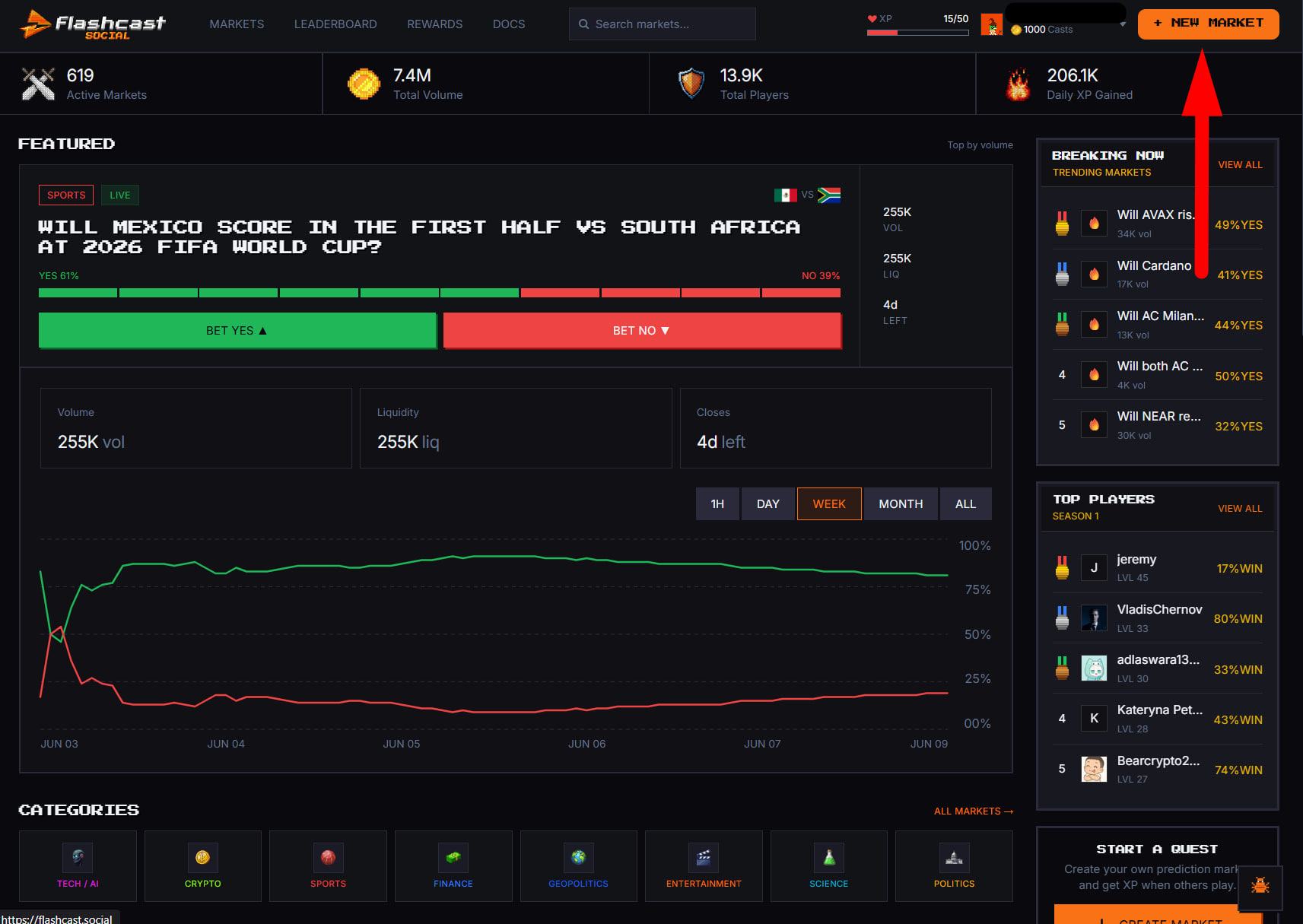
Task: Click the bug report icon in bottom corner
Action: point(1260,887)
